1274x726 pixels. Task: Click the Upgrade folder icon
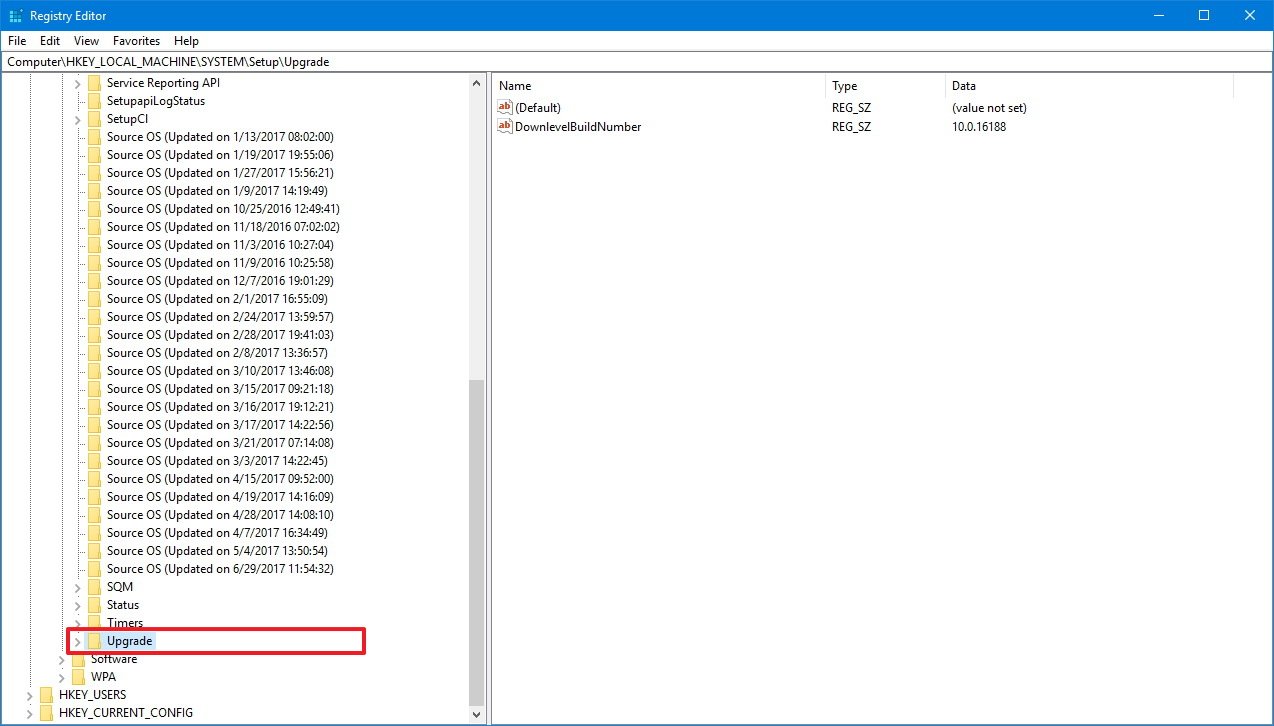click(x=94, y=641)
